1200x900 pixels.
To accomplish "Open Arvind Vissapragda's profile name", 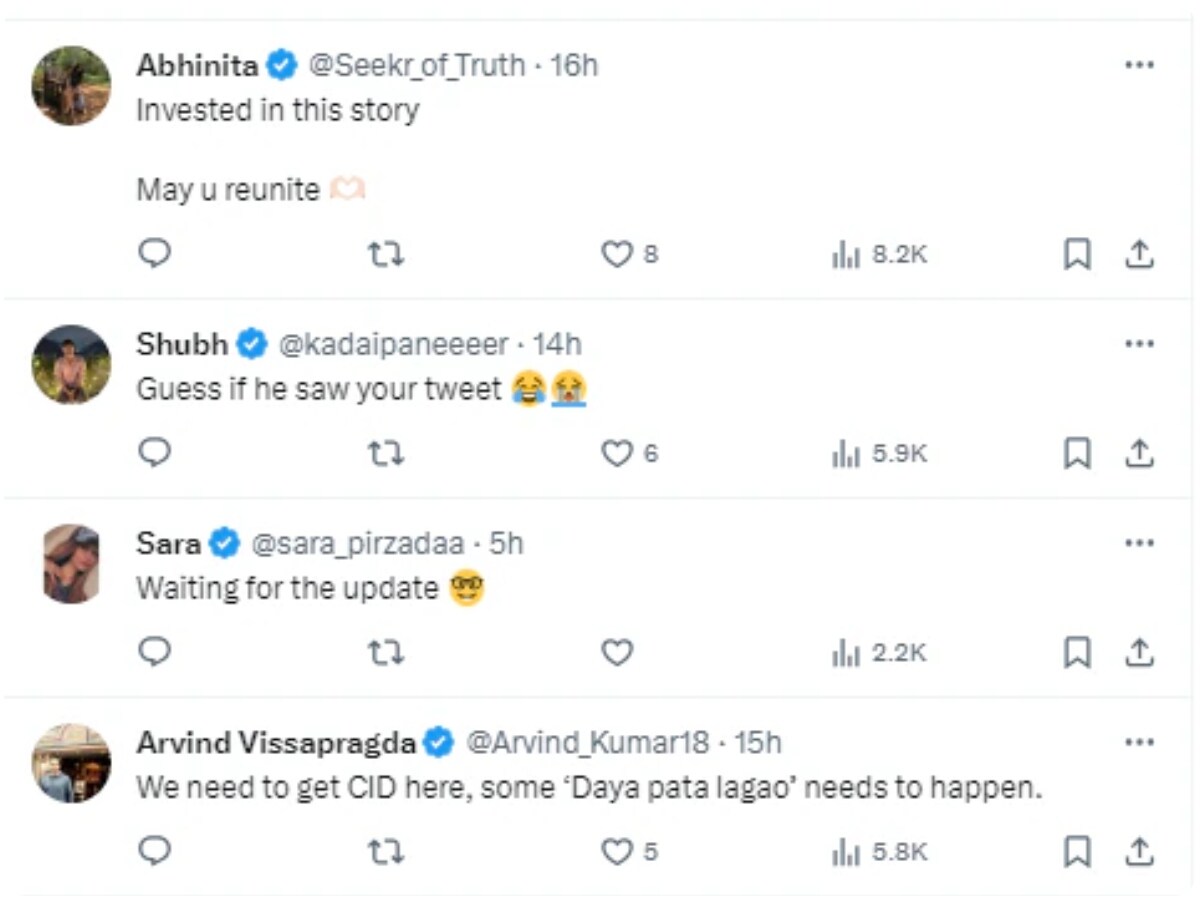I will 275,743.
